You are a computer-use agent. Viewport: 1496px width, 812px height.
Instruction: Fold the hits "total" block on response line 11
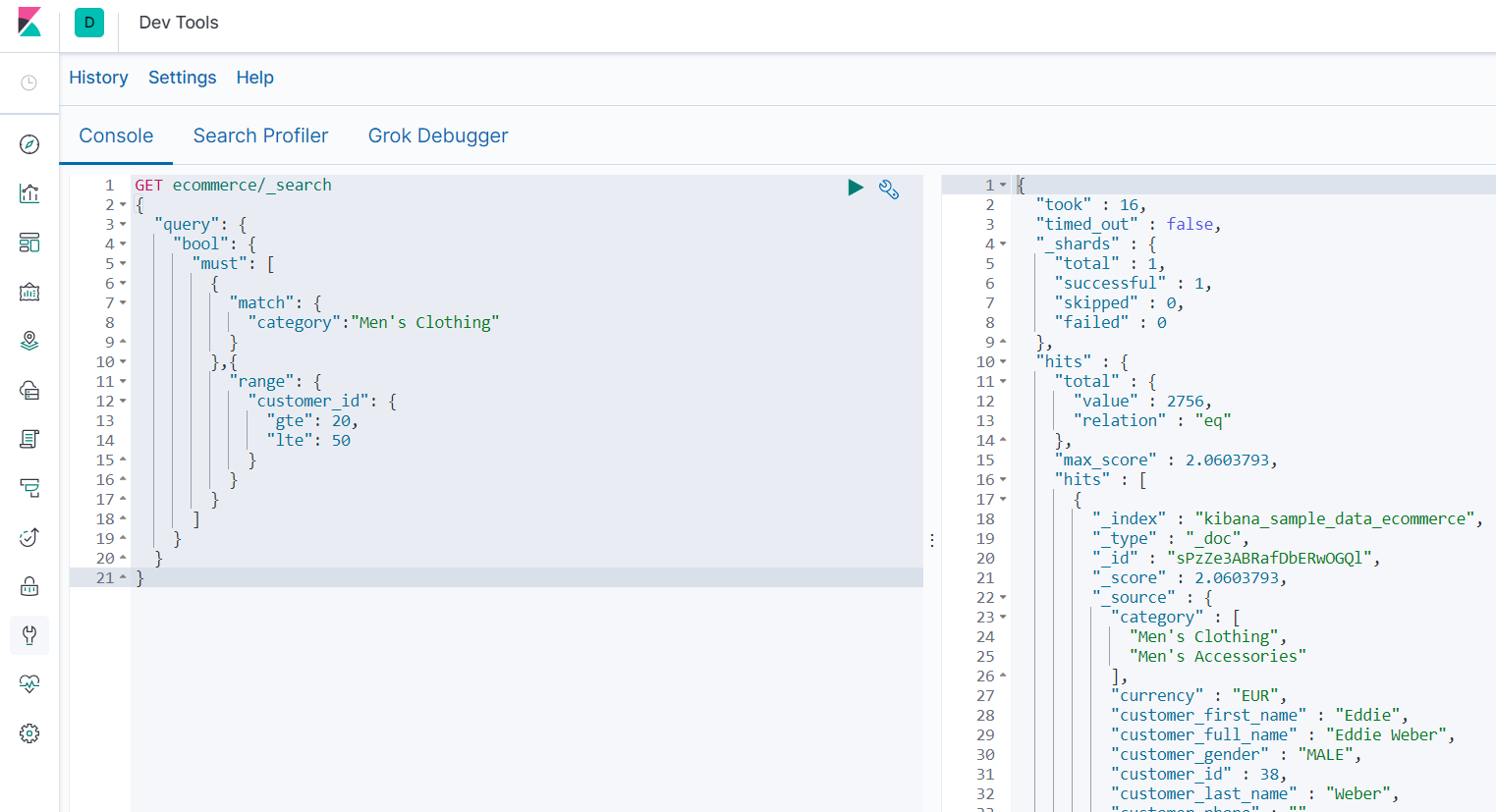[1003, 382]
